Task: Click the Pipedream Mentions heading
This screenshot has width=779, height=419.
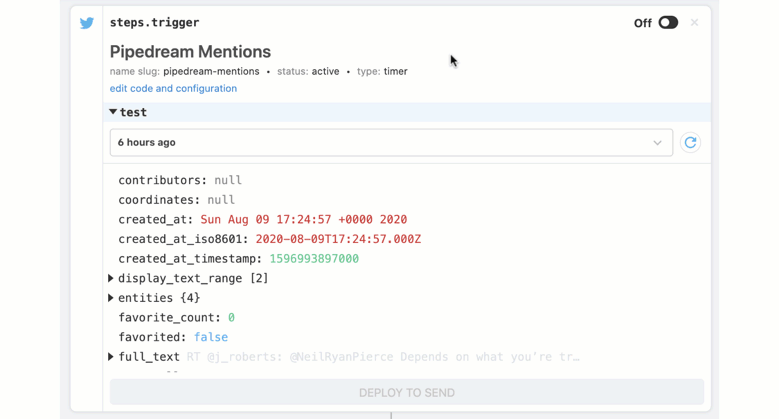Action: pyautogui.click(x=190, y=52)
